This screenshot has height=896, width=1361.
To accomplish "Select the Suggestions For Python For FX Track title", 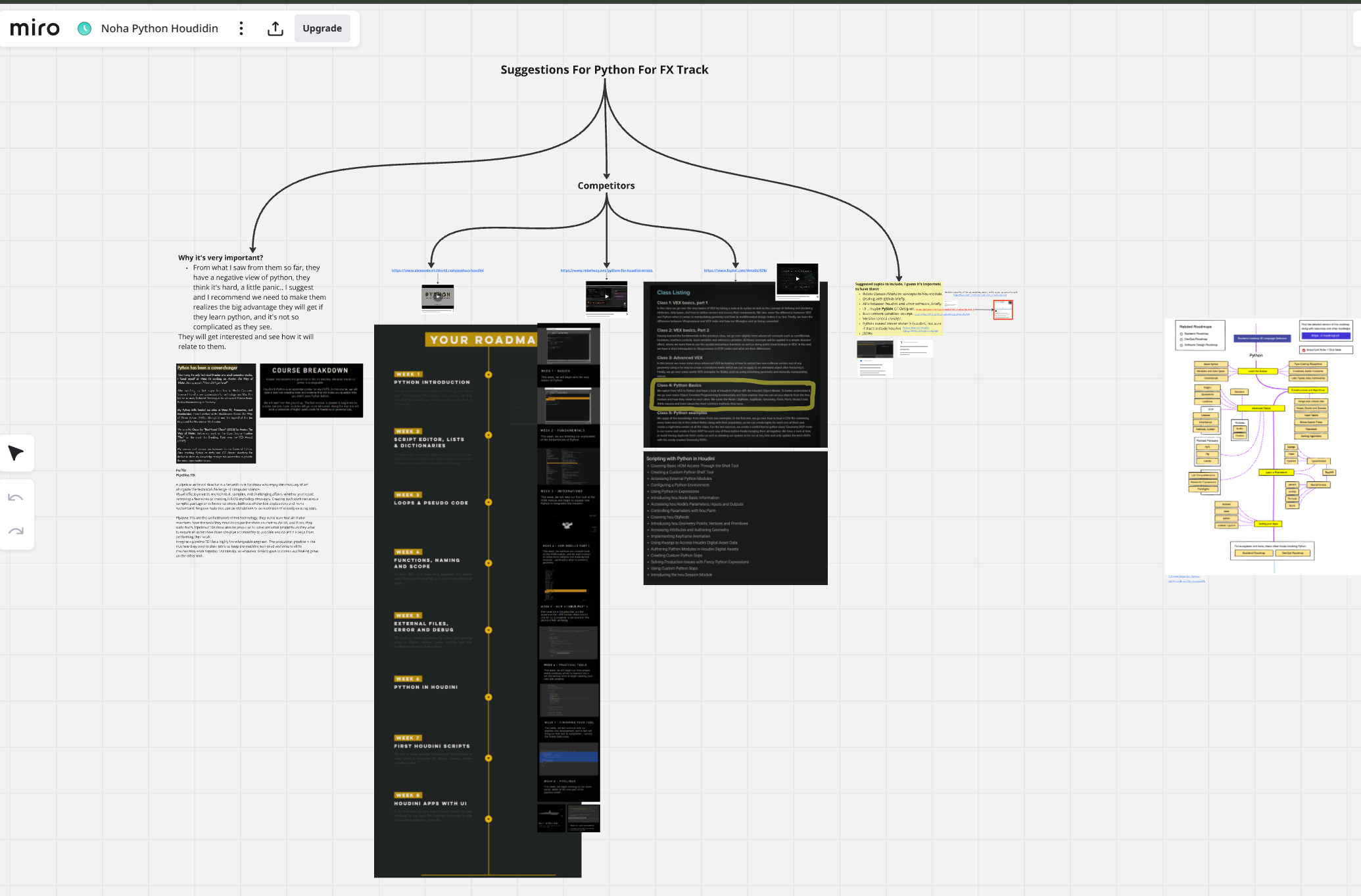I will pyautogui.click(x=604, y=70).
